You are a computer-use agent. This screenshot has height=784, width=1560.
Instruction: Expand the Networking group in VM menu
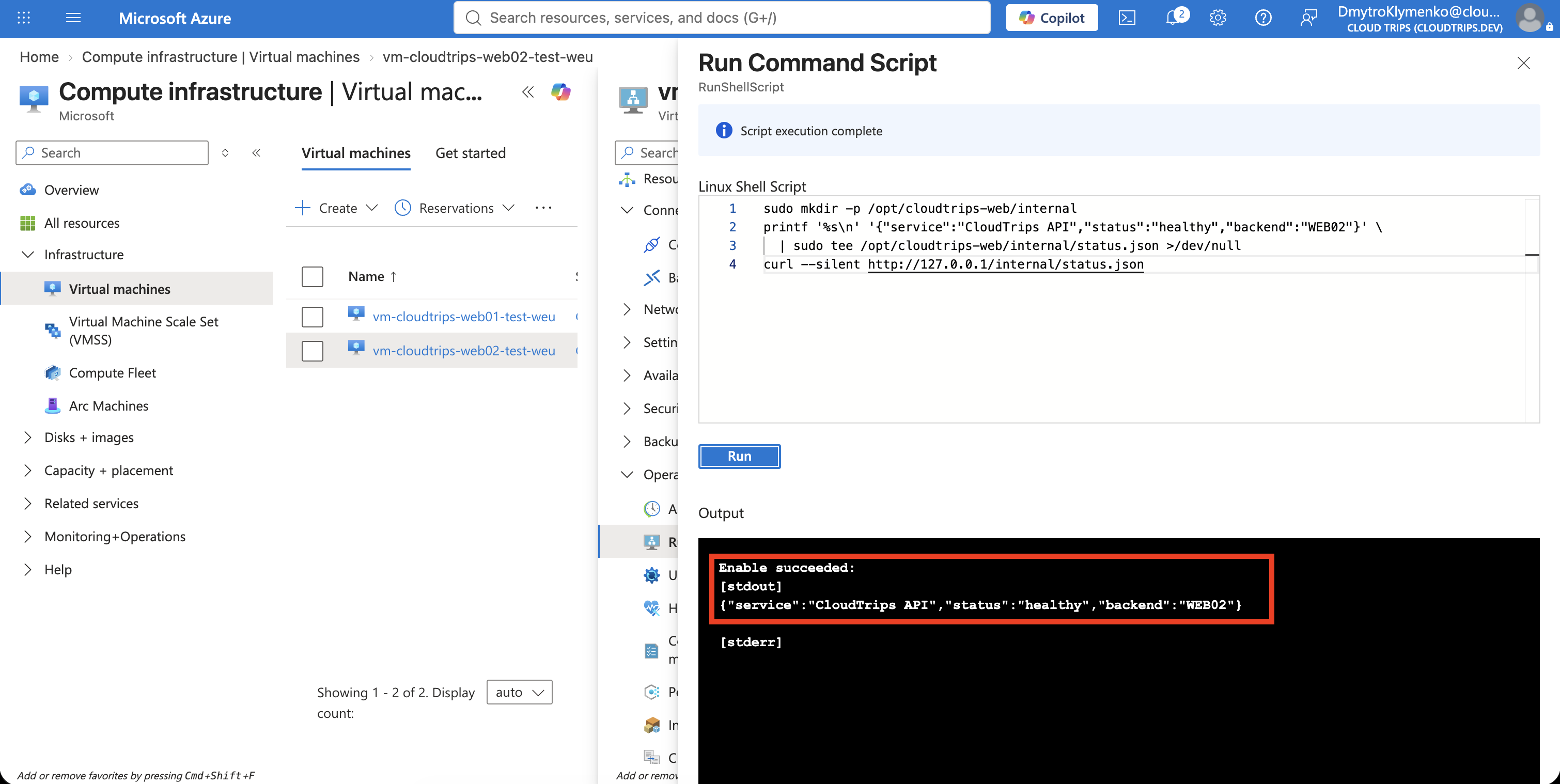(628, 309)
